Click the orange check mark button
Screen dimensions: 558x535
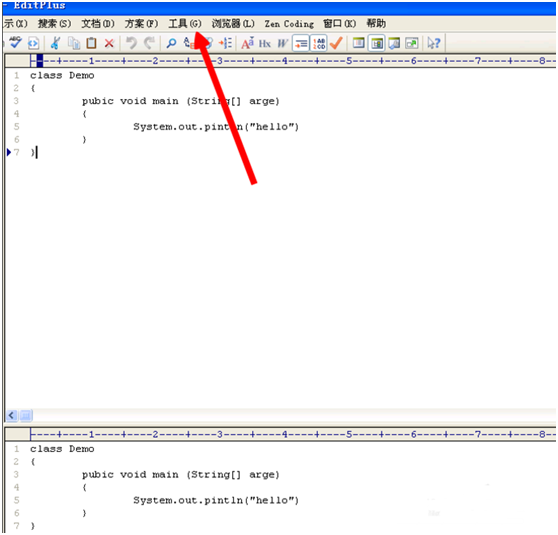point(336,43)
